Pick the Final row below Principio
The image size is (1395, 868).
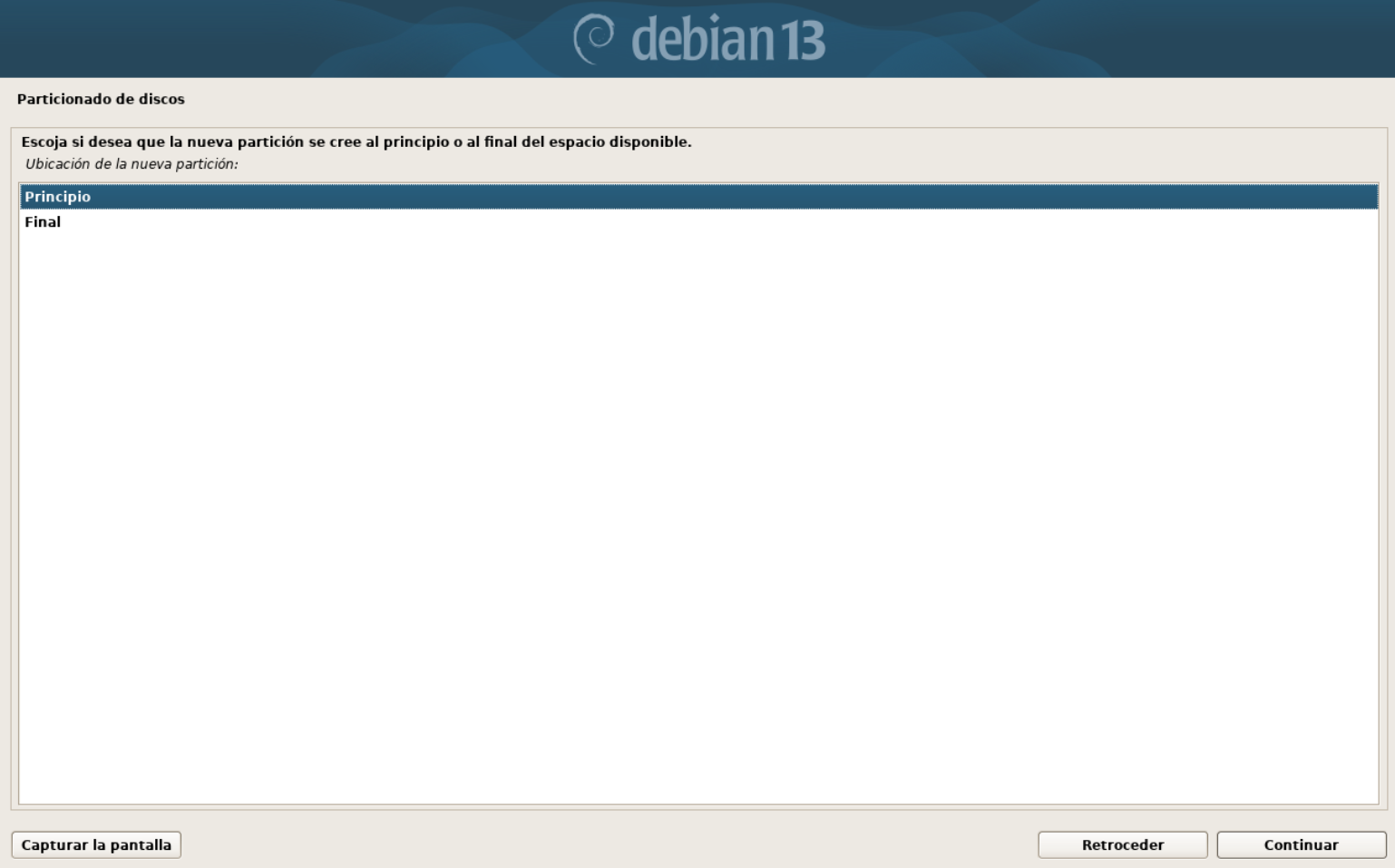pos(698,221)
